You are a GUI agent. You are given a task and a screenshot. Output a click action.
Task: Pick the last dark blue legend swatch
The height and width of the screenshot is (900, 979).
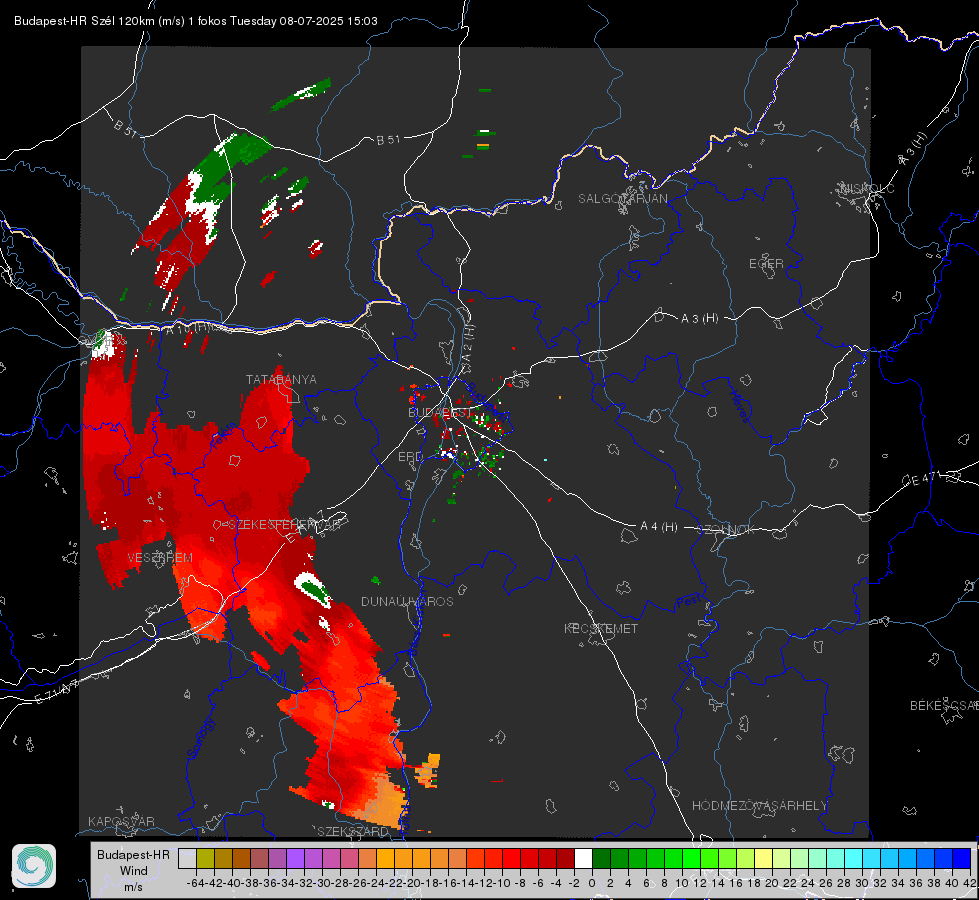(962, 858)
